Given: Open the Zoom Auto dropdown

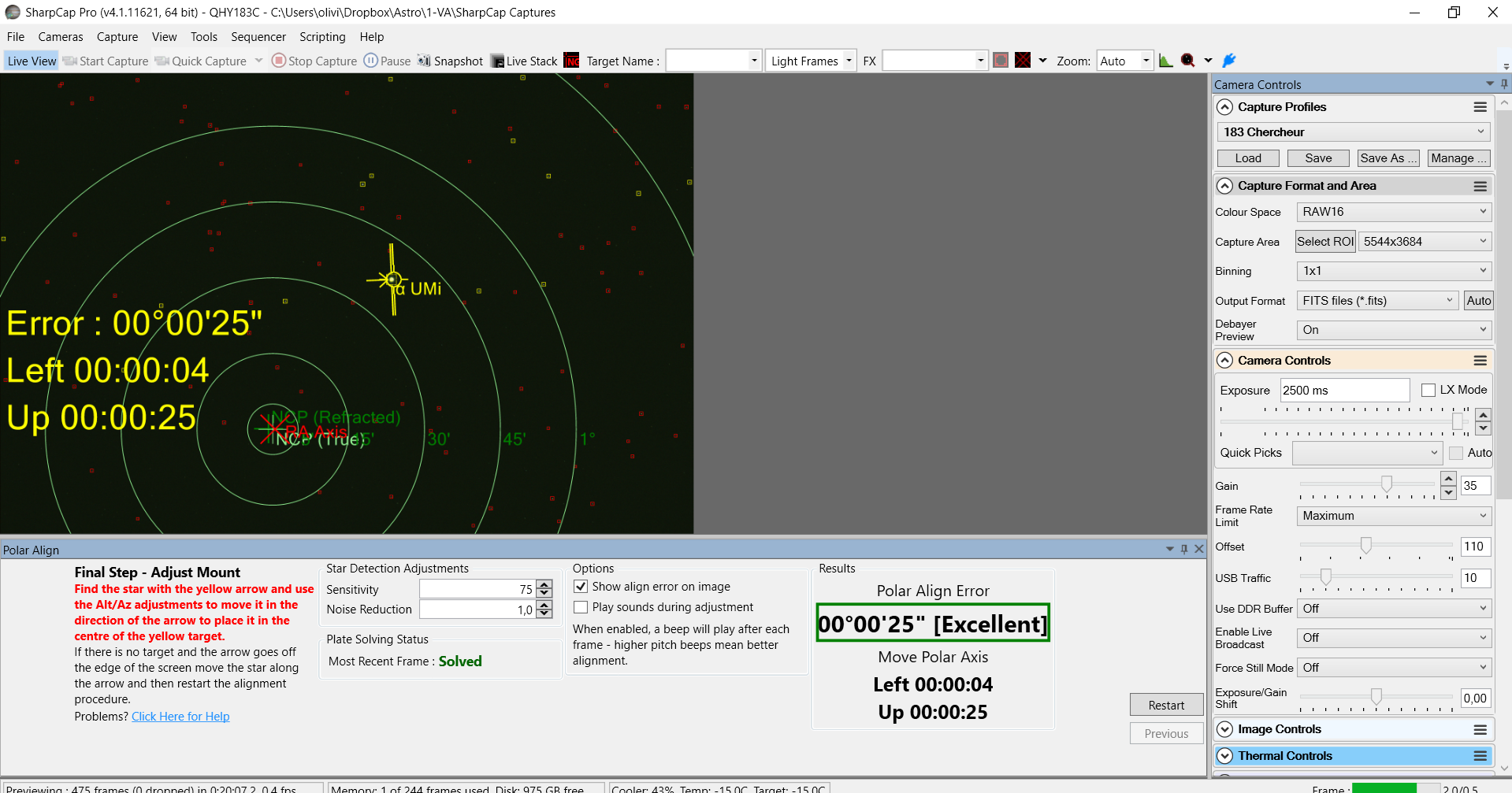Looking at the screenshot, I should 1124,61.
